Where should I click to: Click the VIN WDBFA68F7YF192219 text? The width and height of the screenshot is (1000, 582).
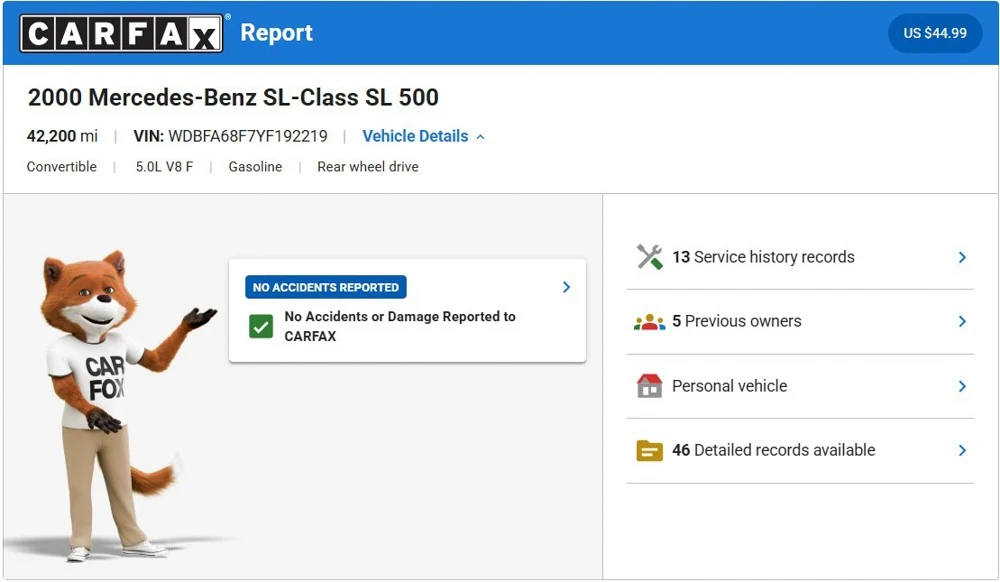click(230, 136)
